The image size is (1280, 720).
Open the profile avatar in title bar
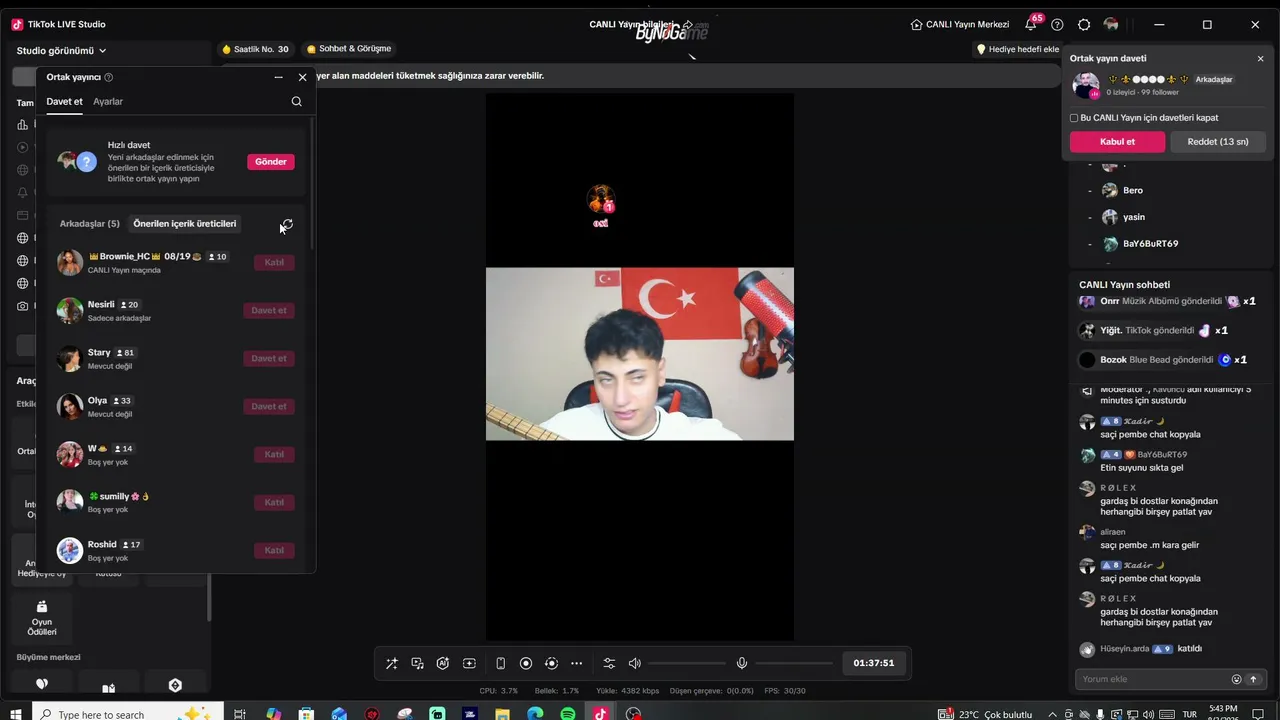point(1111,24)
